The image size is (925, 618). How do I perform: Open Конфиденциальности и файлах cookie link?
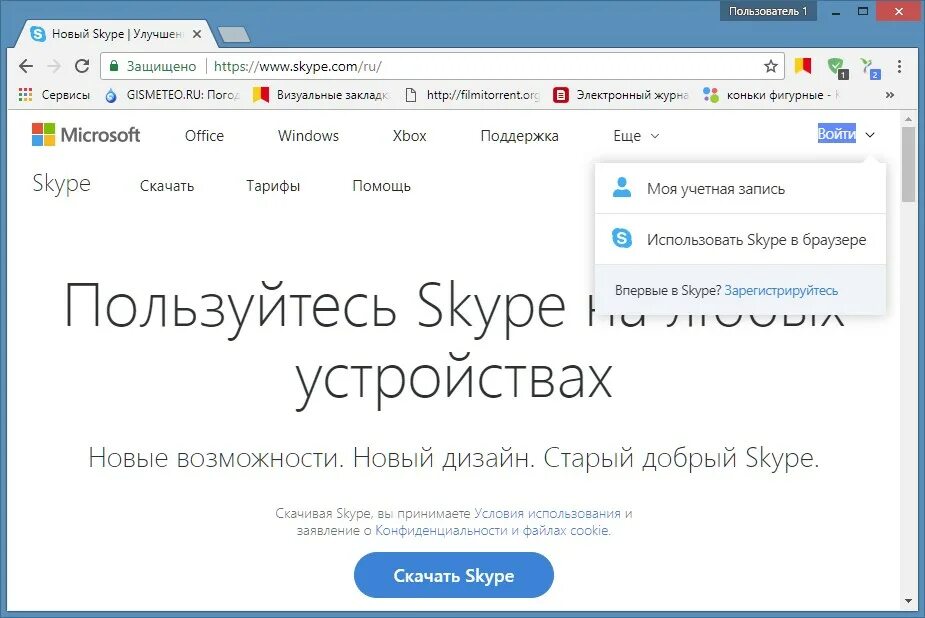pos(492,530)
